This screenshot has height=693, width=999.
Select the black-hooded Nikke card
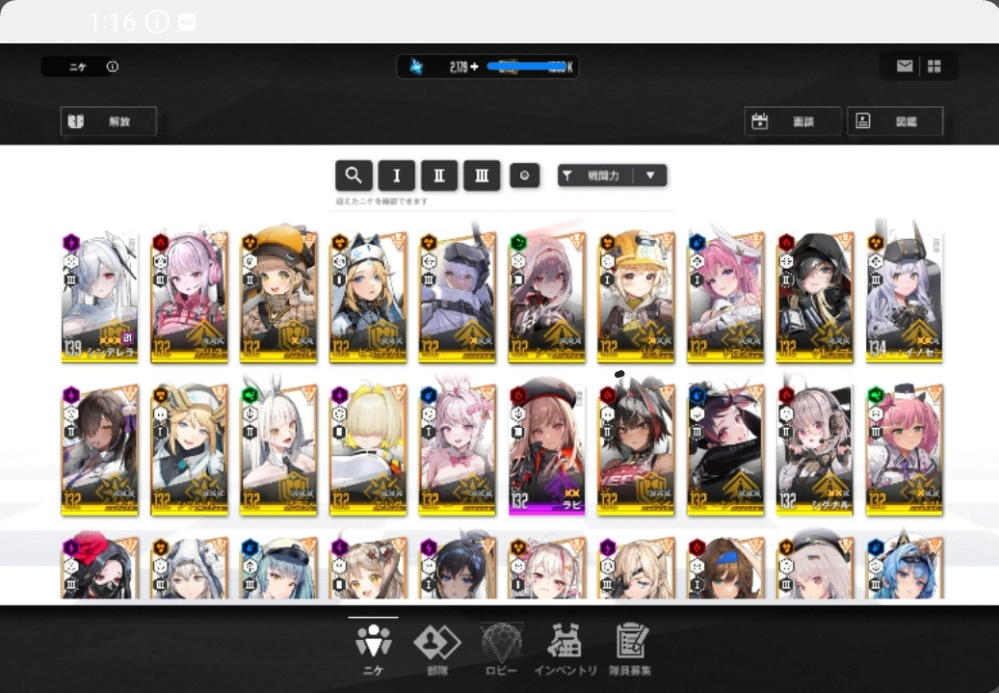814,297
